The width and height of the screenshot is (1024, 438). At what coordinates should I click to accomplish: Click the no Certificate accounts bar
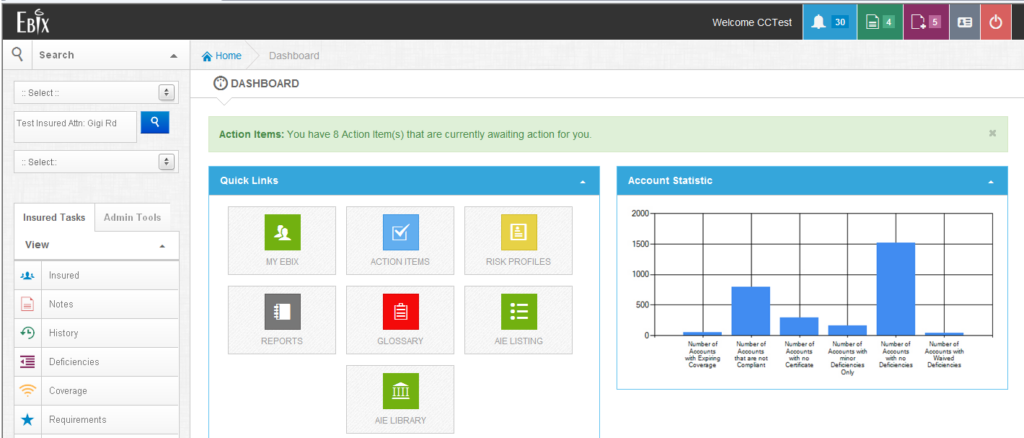tap(799, 326)
